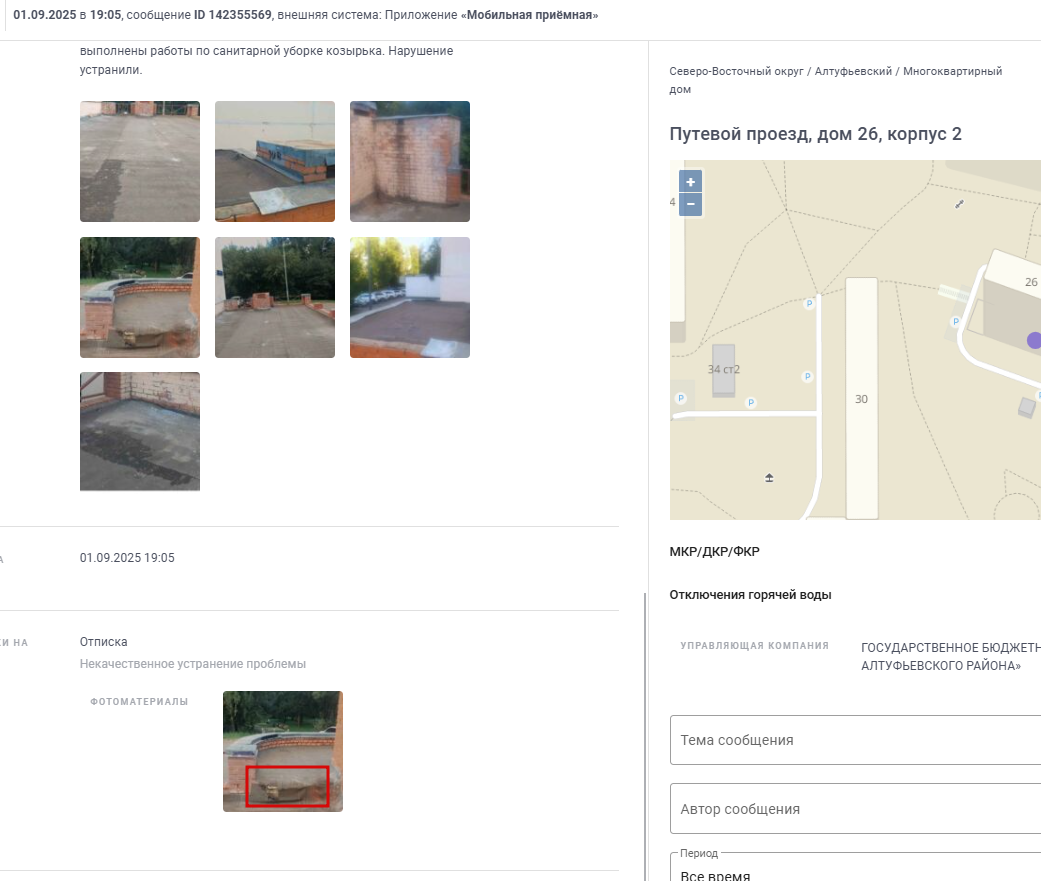Click the management company name text
The height and width of the screenshot is (881, 1041).
pyautogui.click(x=951, y=657)
